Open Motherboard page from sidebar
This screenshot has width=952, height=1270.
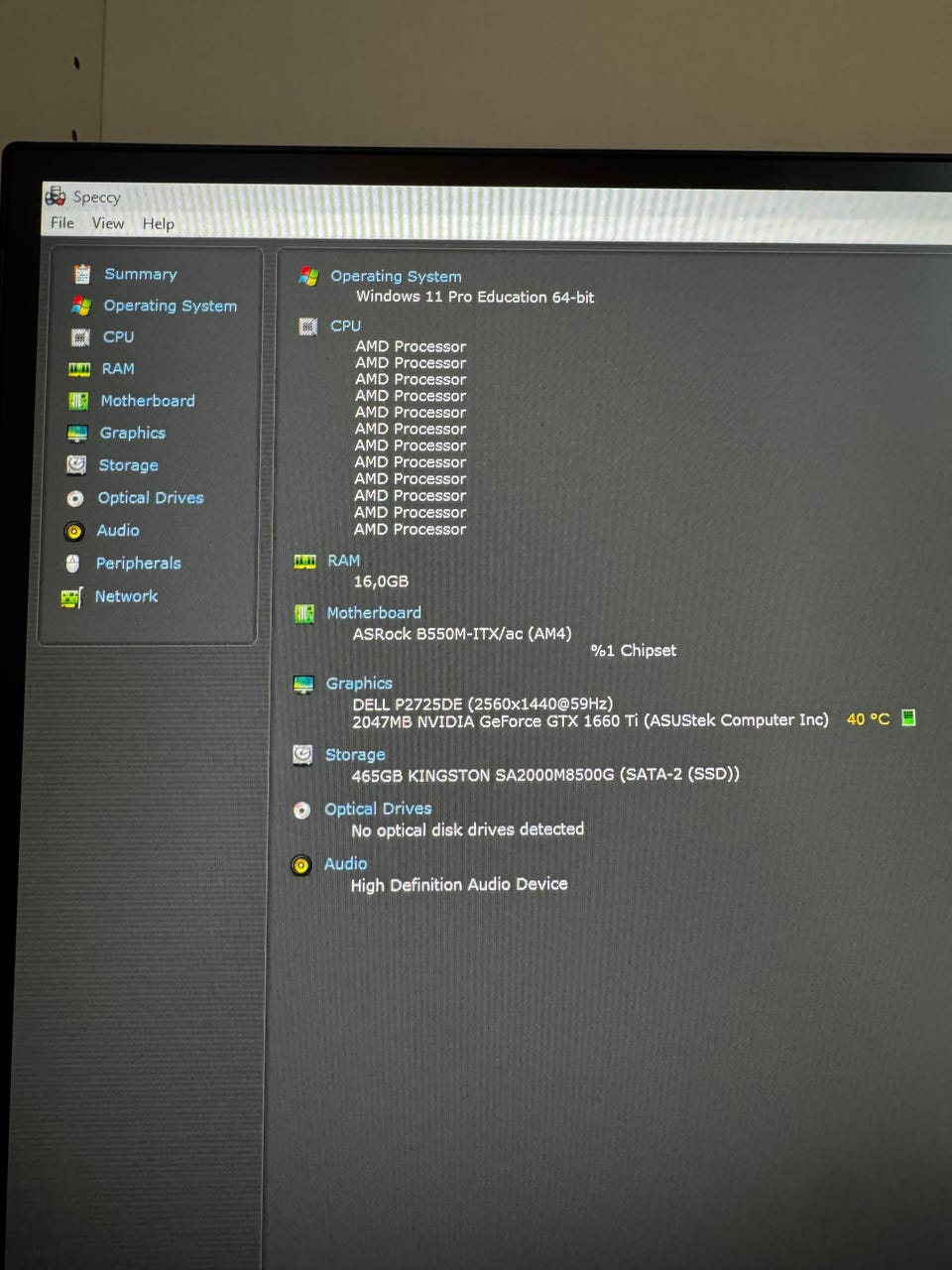(x=148, y=401)
